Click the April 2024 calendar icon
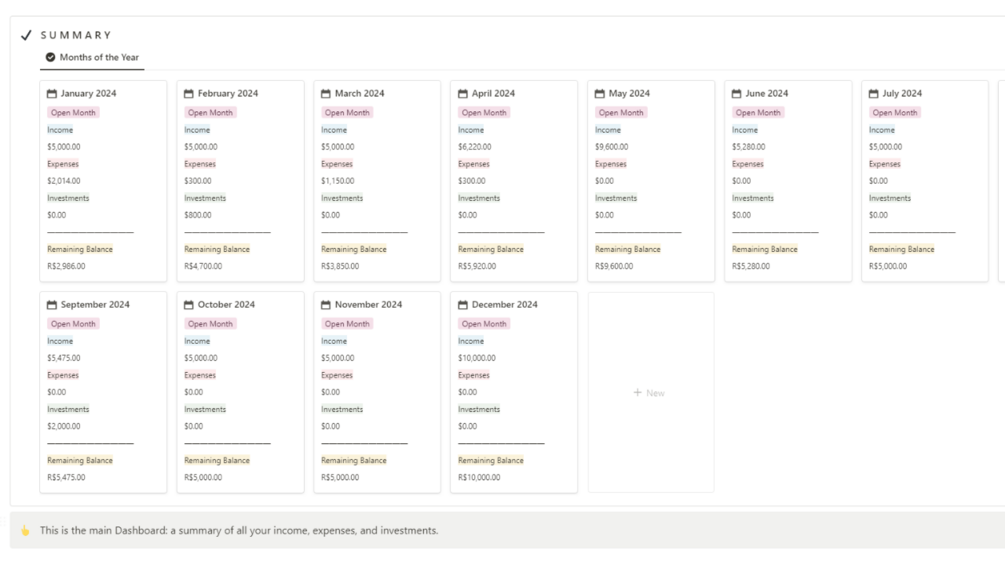The height and width of the screenshot is (565, 1005). [x=463, y=94]
